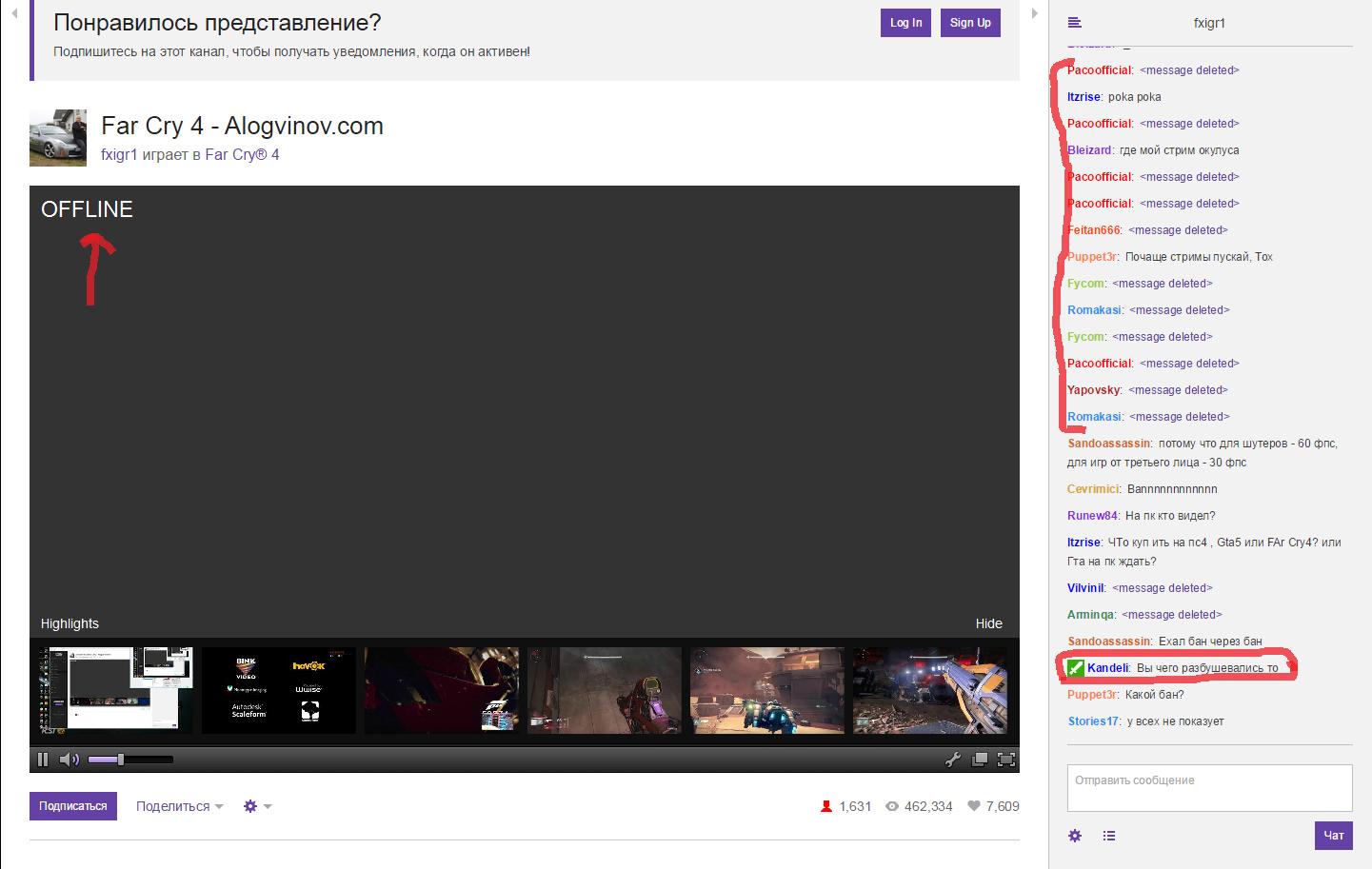Screen dimensions: 1372x869
Task: Click the Highlights label
Action: 70,623
